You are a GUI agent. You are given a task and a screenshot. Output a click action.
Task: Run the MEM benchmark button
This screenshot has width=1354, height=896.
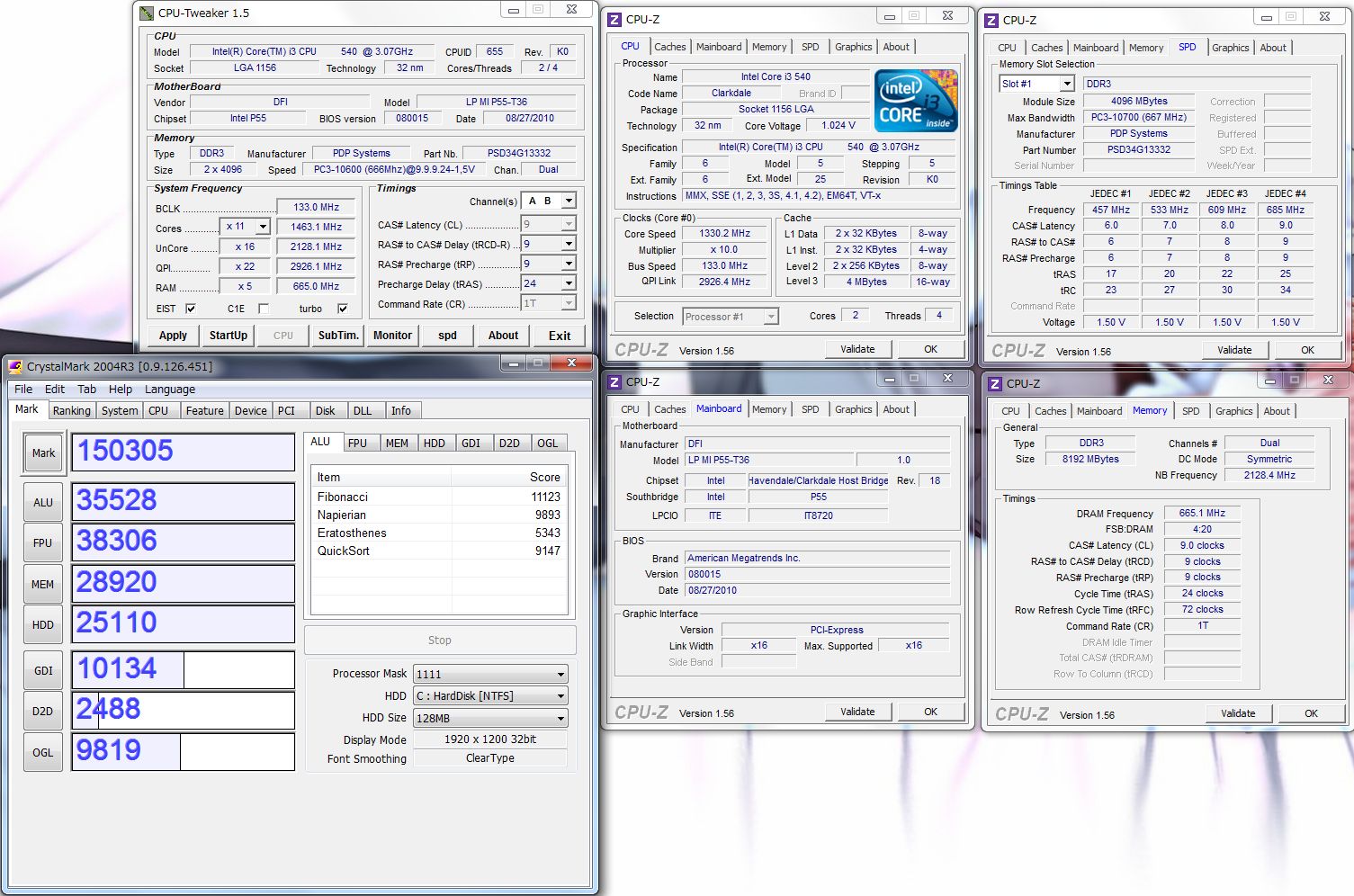(x=43, y=585)
